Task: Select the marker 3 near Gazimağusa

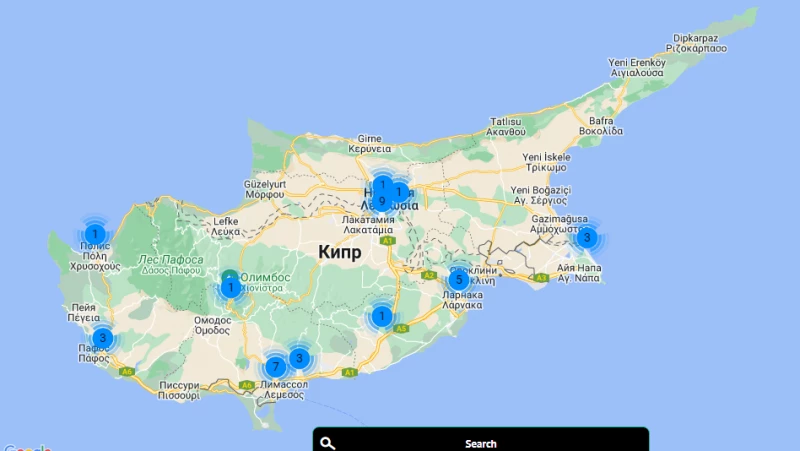Action: tap(587, 237)
